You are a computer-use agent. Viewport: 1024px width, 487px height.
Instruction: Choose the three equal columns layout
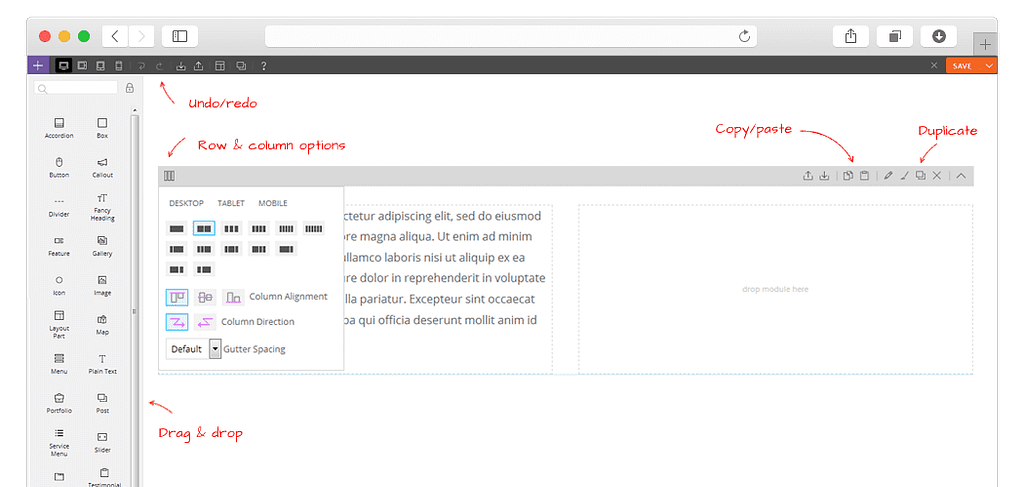coord(231,228)
